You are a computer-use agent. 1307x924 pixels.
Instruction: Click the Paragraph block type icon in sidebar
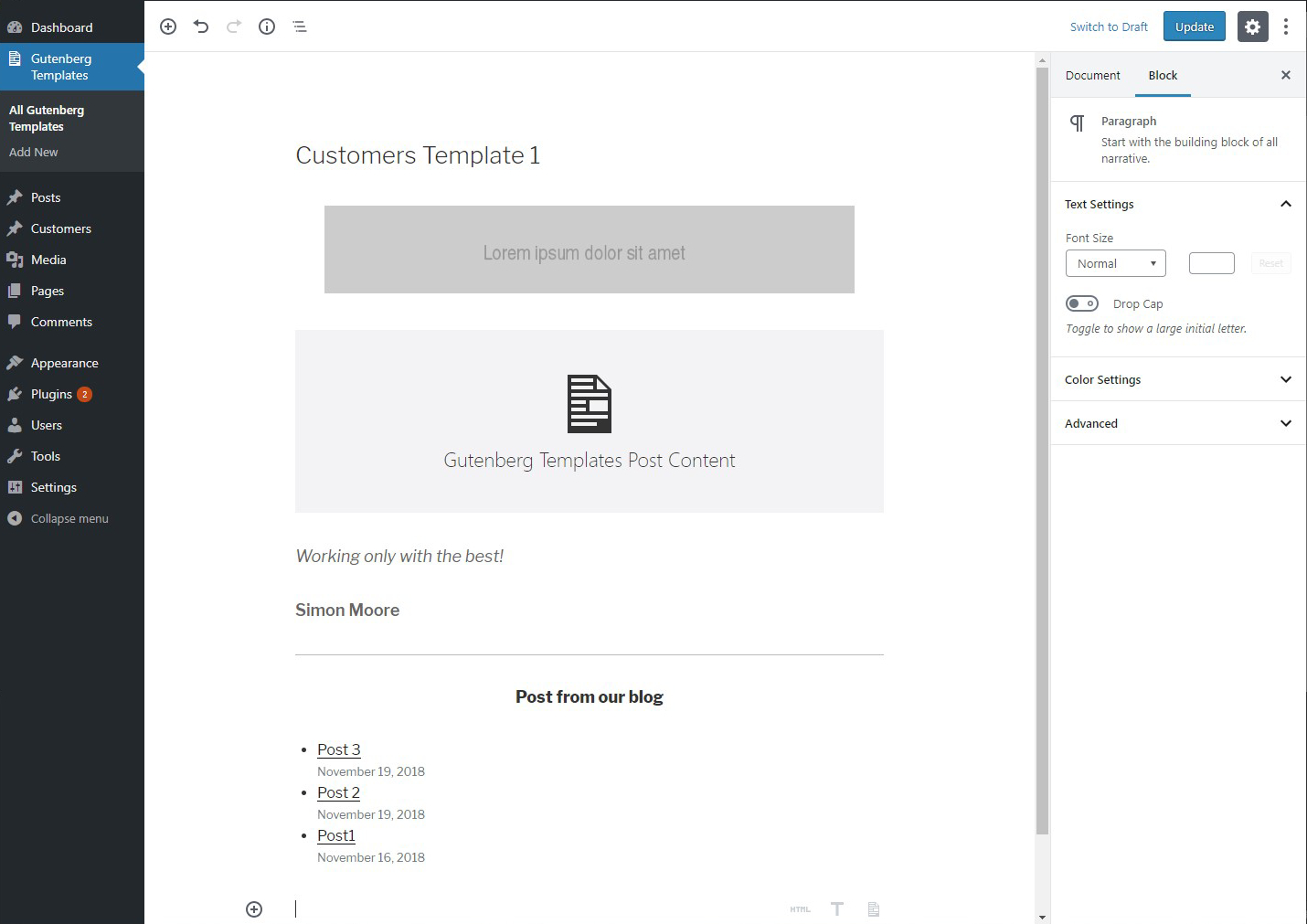(1078, 123)
